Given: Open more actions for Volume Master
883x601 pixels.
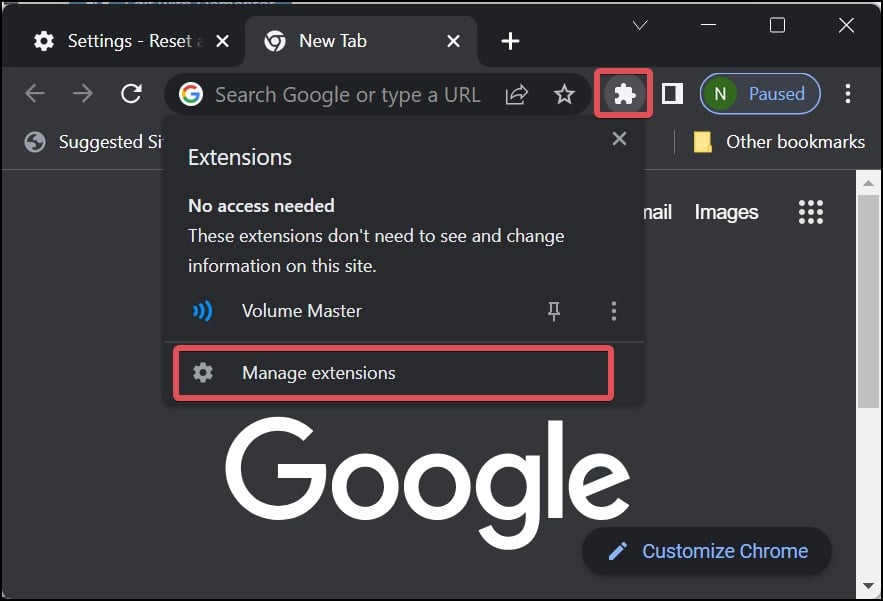Looking at the screenshot, I should tap(613, 310).
